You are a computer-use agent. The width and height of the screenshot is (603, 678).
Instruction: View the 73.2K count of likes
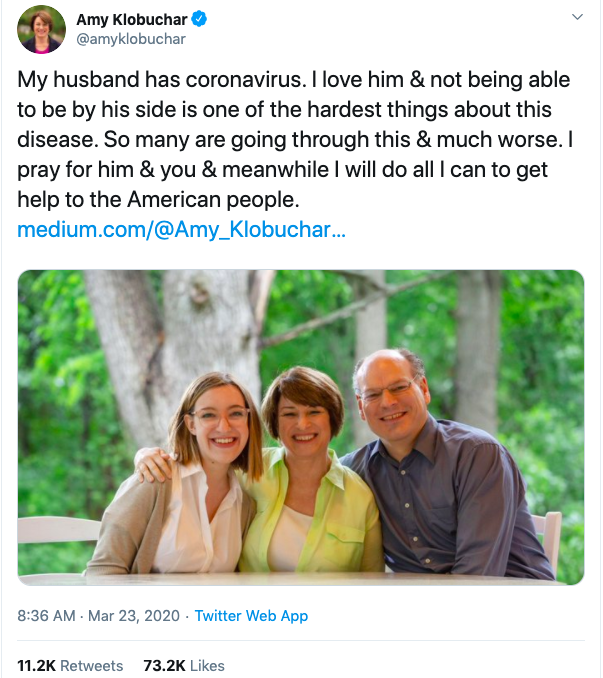(164, 665)
